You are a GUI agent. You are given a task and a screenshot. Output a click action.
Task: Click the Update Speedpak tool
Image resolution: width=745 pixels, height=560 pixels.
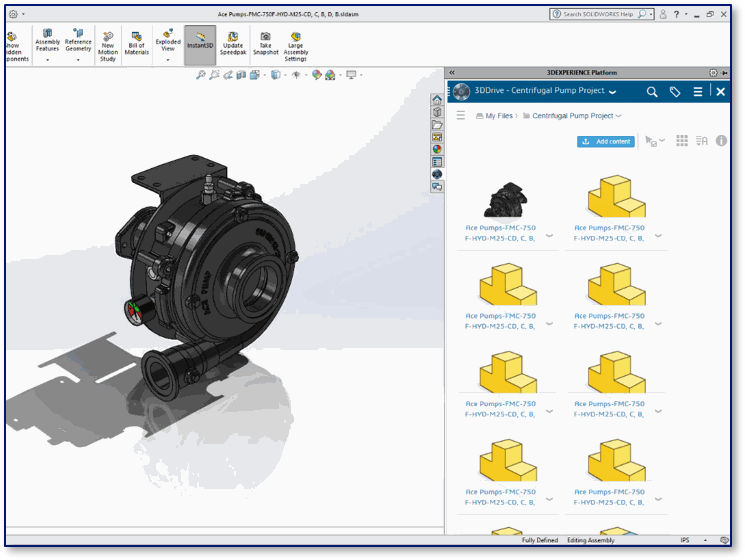233,43
